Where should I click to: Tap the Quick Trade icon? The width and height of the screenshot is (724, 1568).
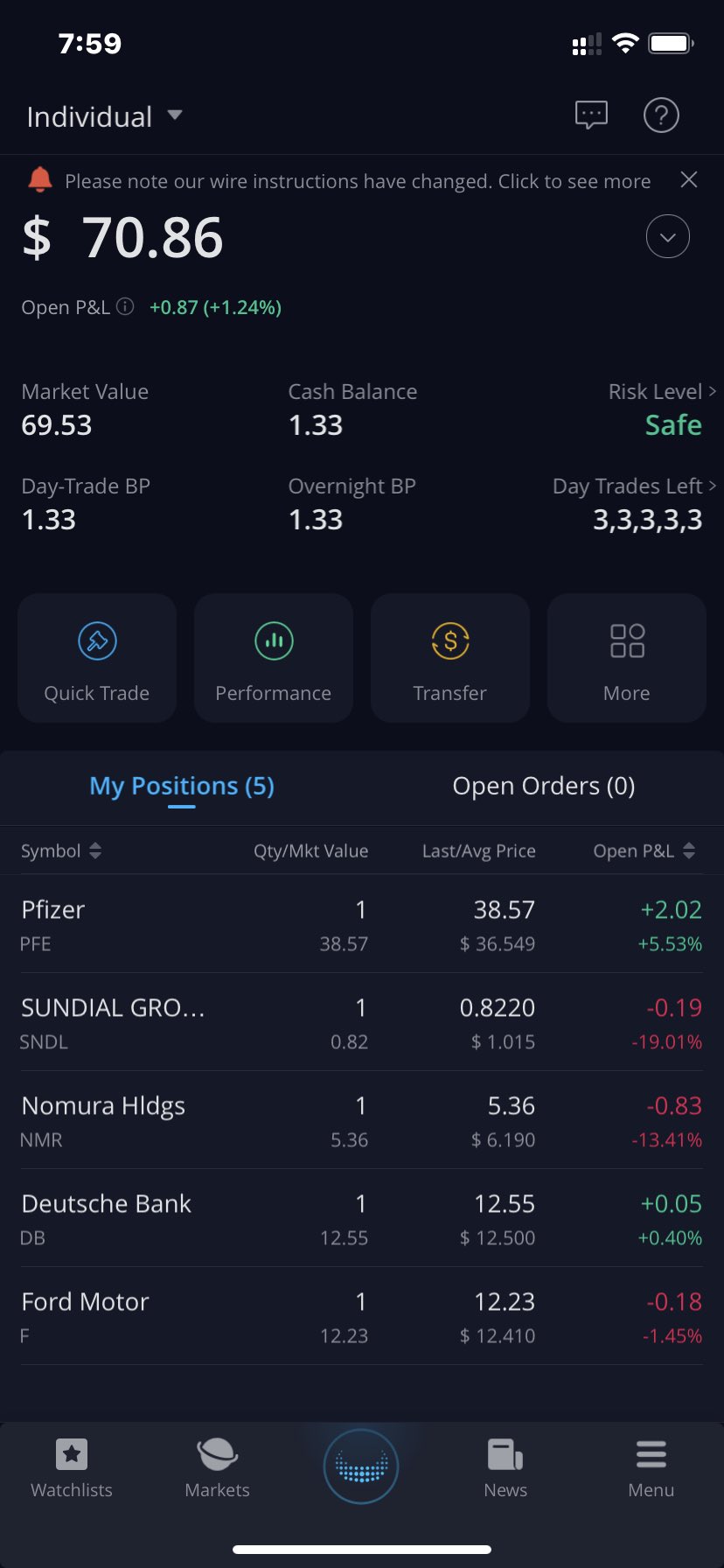pos(97,641)
